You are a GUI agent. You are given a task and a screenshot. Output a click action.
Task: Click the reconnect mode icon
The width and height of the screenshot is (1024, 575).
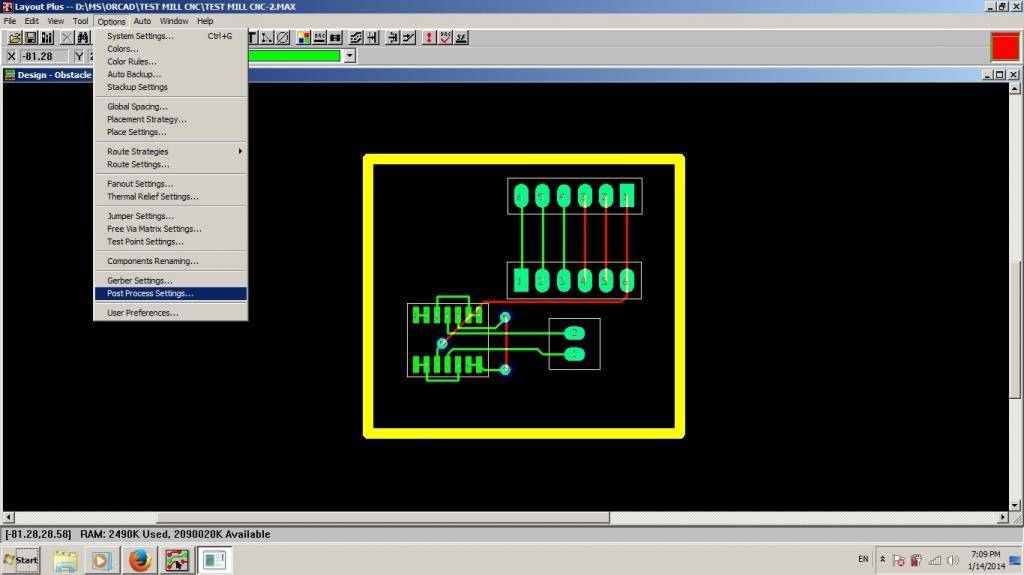(x=335, y=38)
